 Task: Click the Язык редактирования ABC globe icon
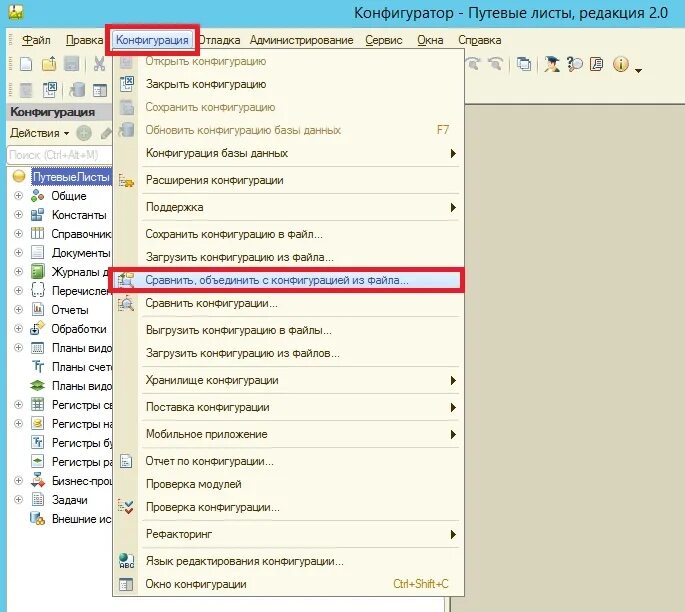(126, 560)
